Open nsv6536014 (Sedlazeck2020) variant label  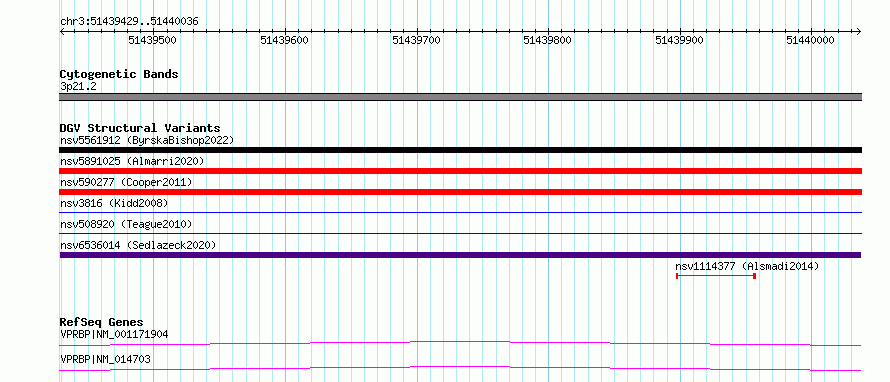tap(138, 245)
